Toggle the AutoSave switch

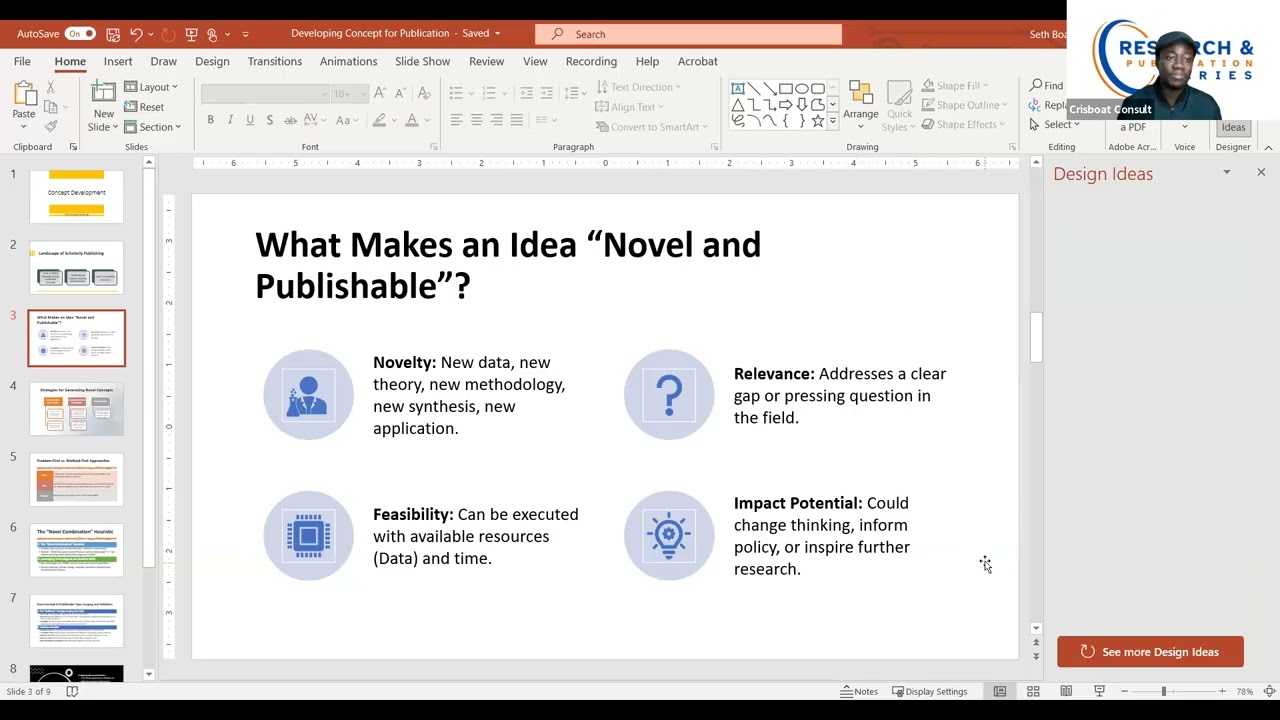tap(80, 34)
